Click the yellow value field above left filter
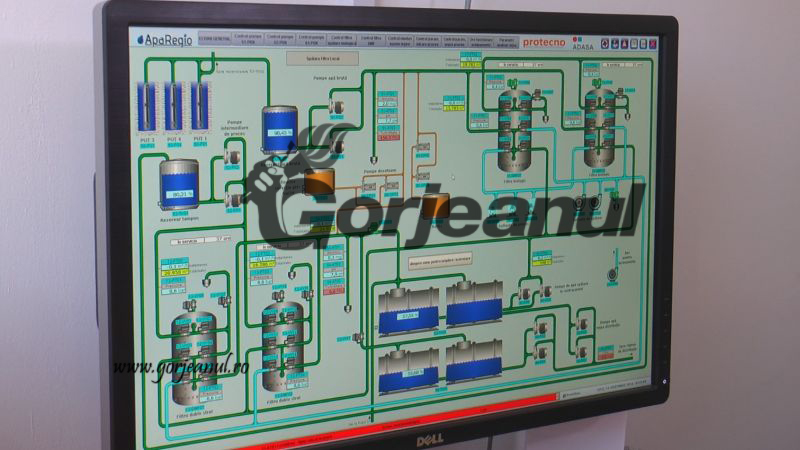800x450 pixels. (x=174, y=271)
